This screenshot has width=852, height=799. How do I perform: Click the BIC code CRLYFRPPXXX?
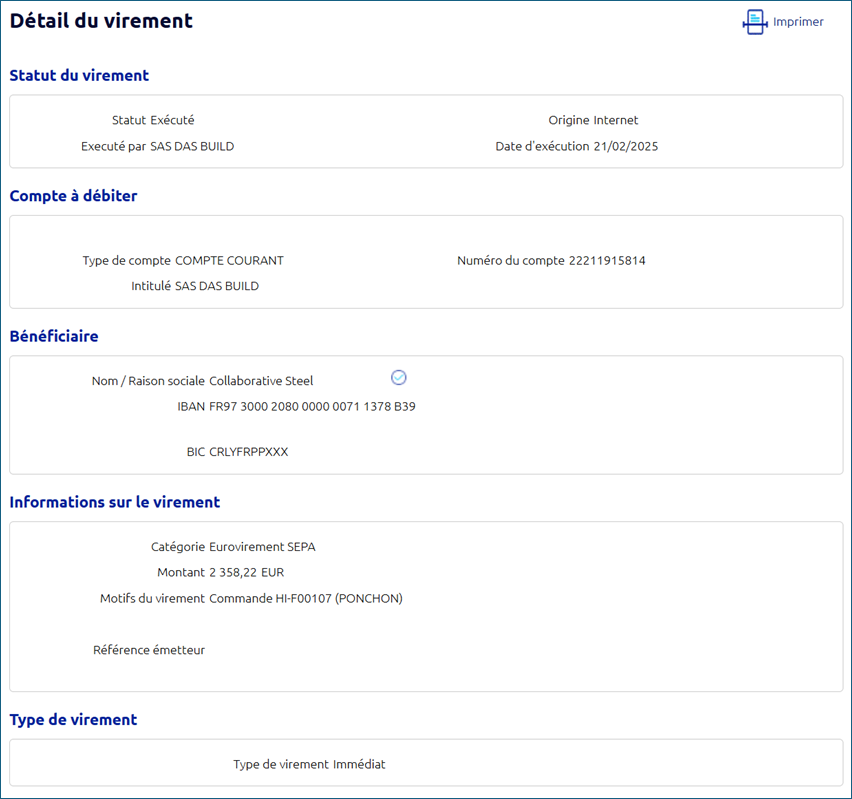pos(248,452)
